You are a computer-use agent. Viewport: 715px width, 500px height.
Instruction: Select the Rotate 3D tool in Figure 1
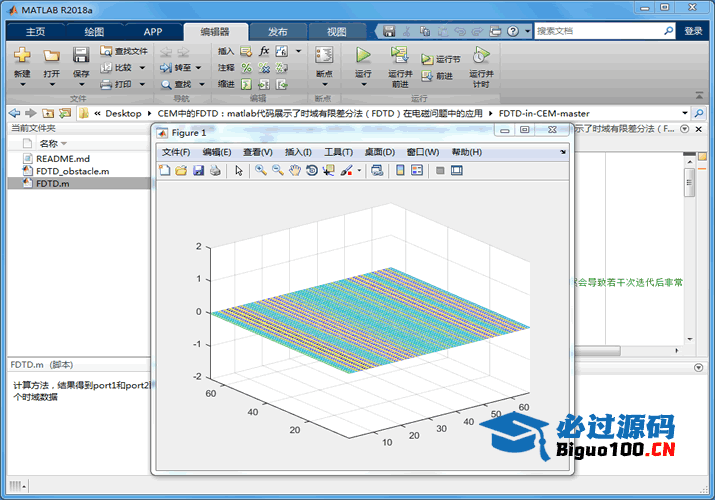click(312, 170)
